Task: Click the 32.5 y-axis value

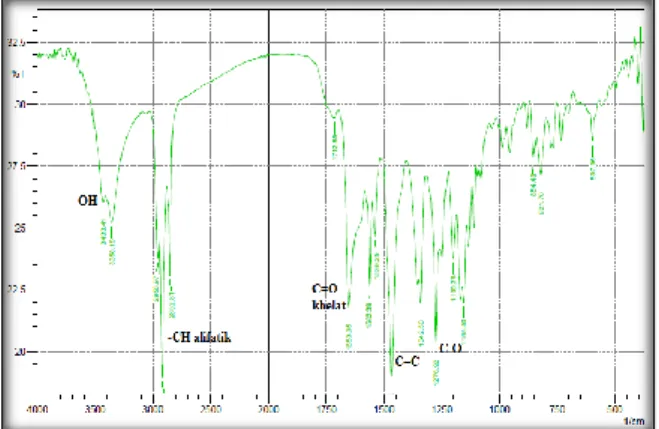Action: tap(17, 42)
